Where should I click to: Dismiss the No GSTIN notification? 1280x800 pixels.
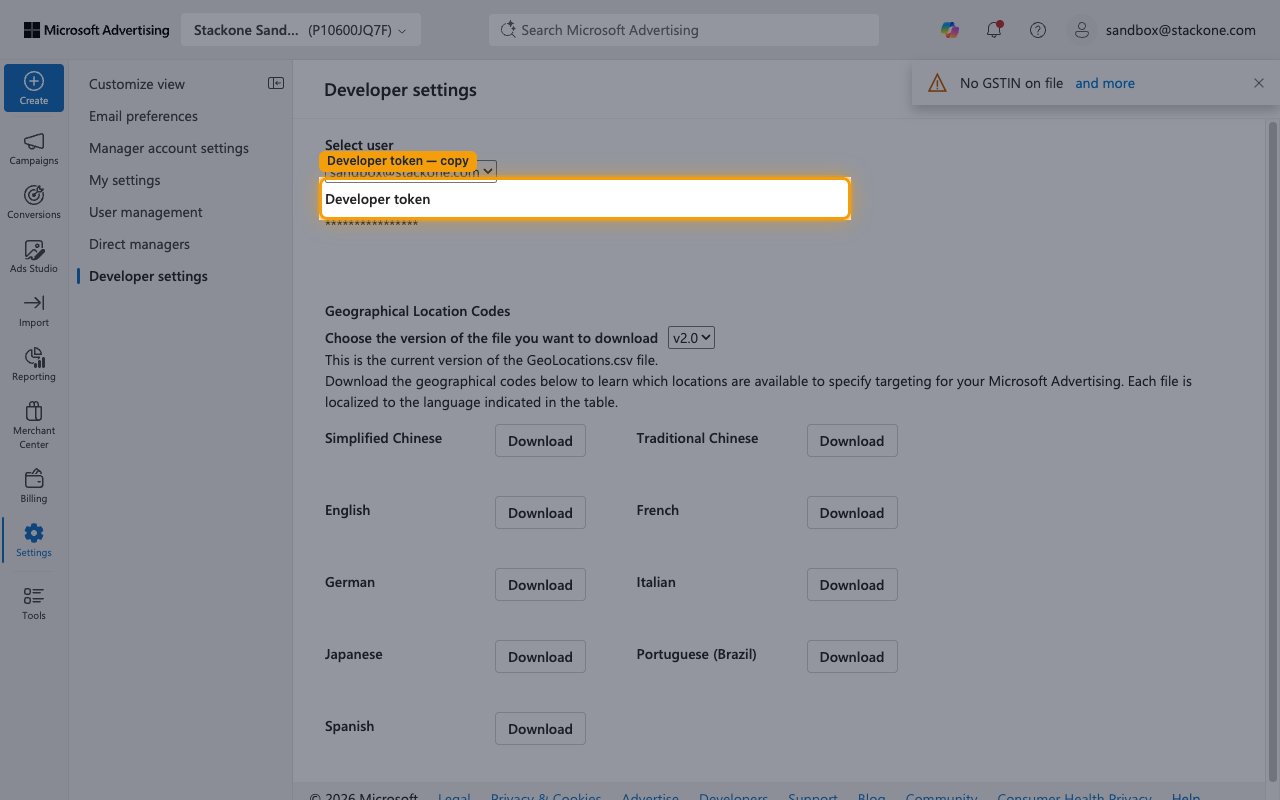[1259, 83]
